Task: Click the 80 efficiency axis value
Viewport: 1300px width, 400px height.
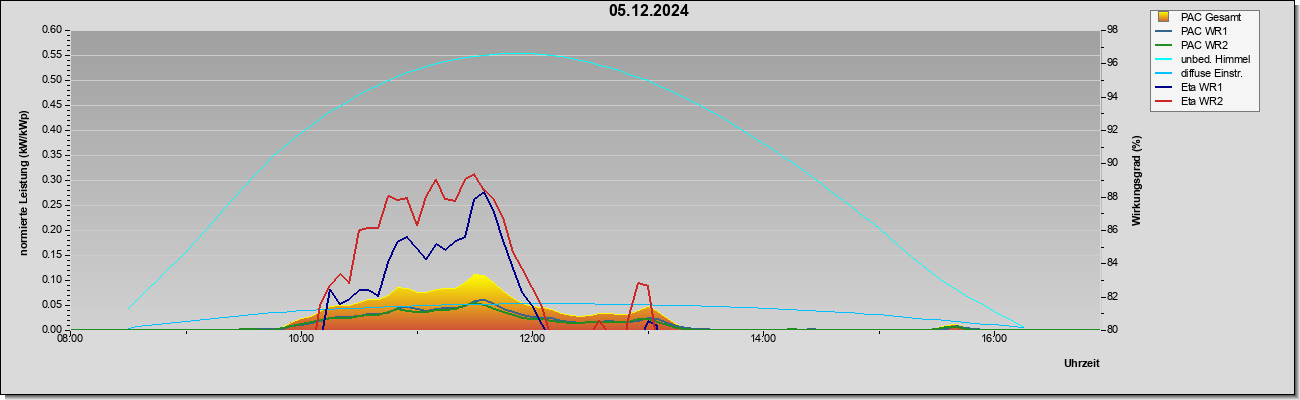Action: coord(1111,330)
